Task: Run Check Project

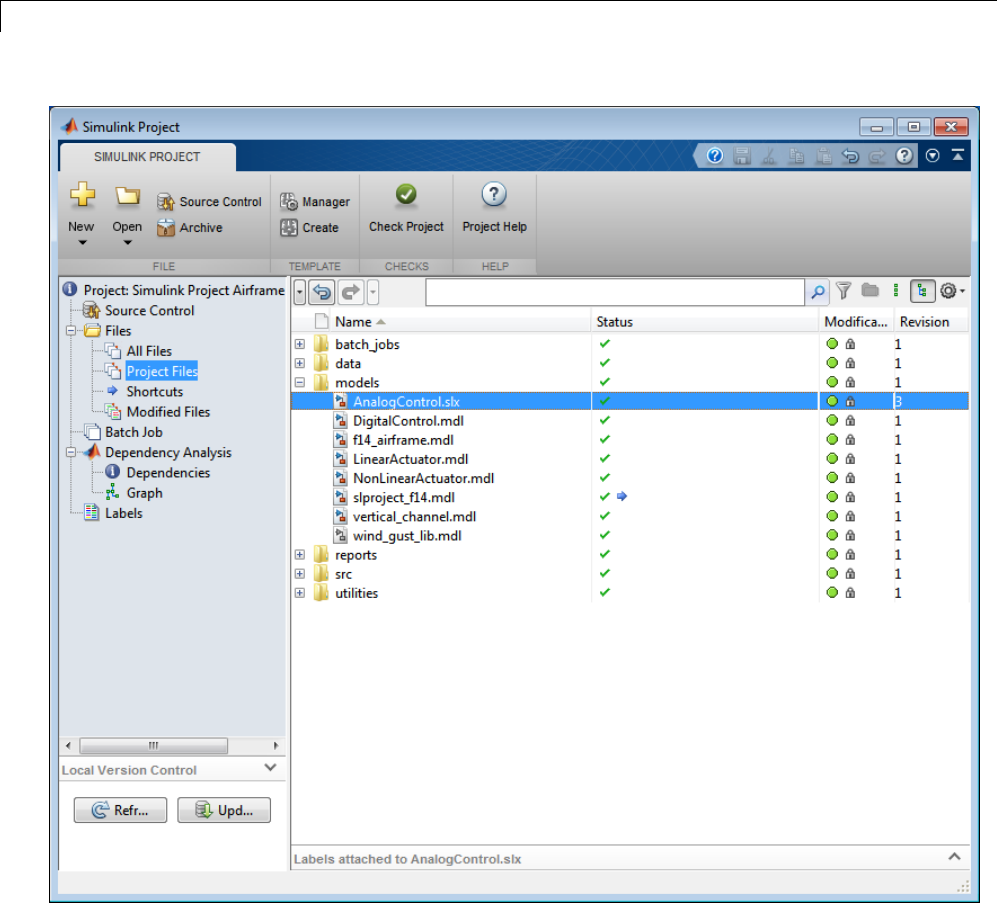Action: tap(406, 209)
